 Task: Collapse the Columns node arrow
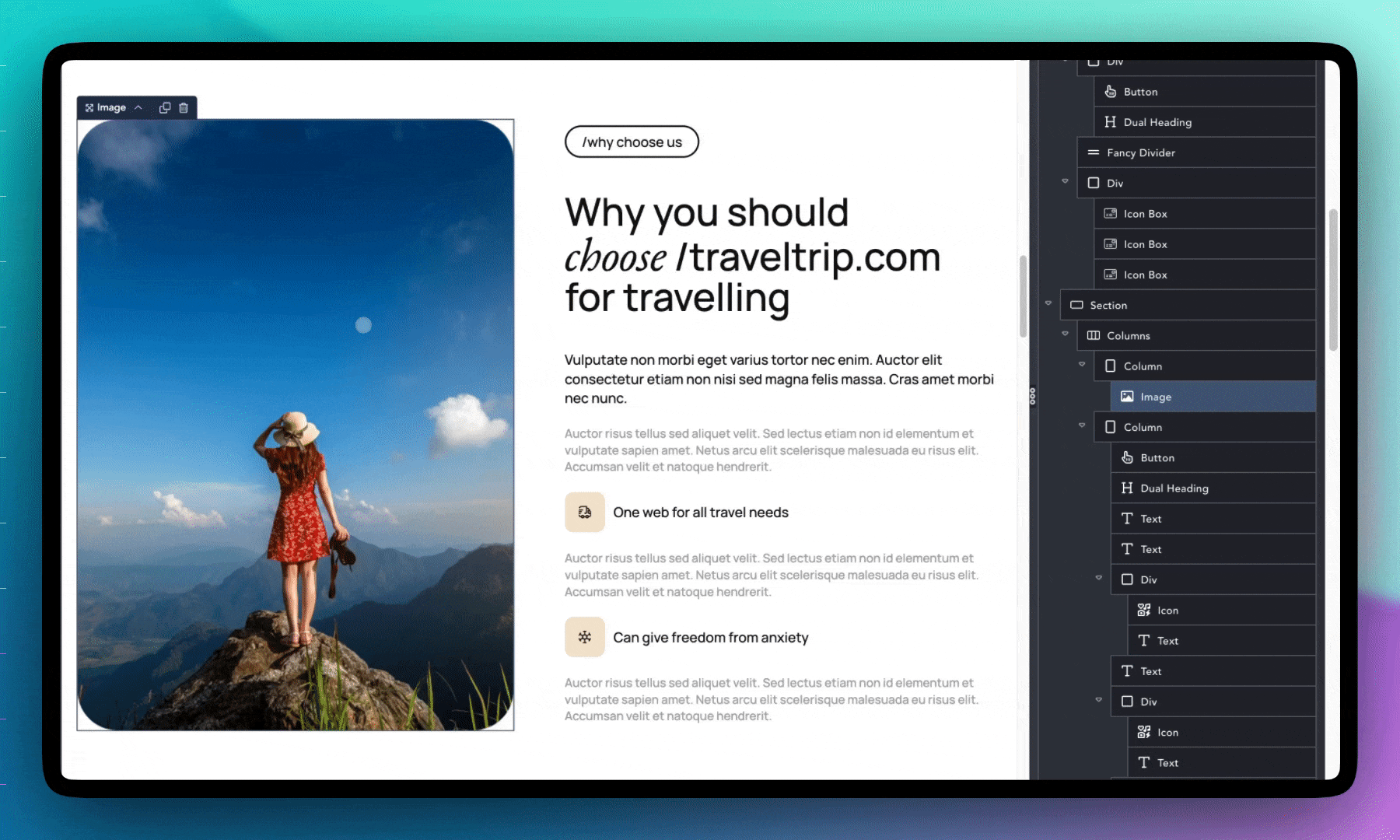click(1065, 334)
